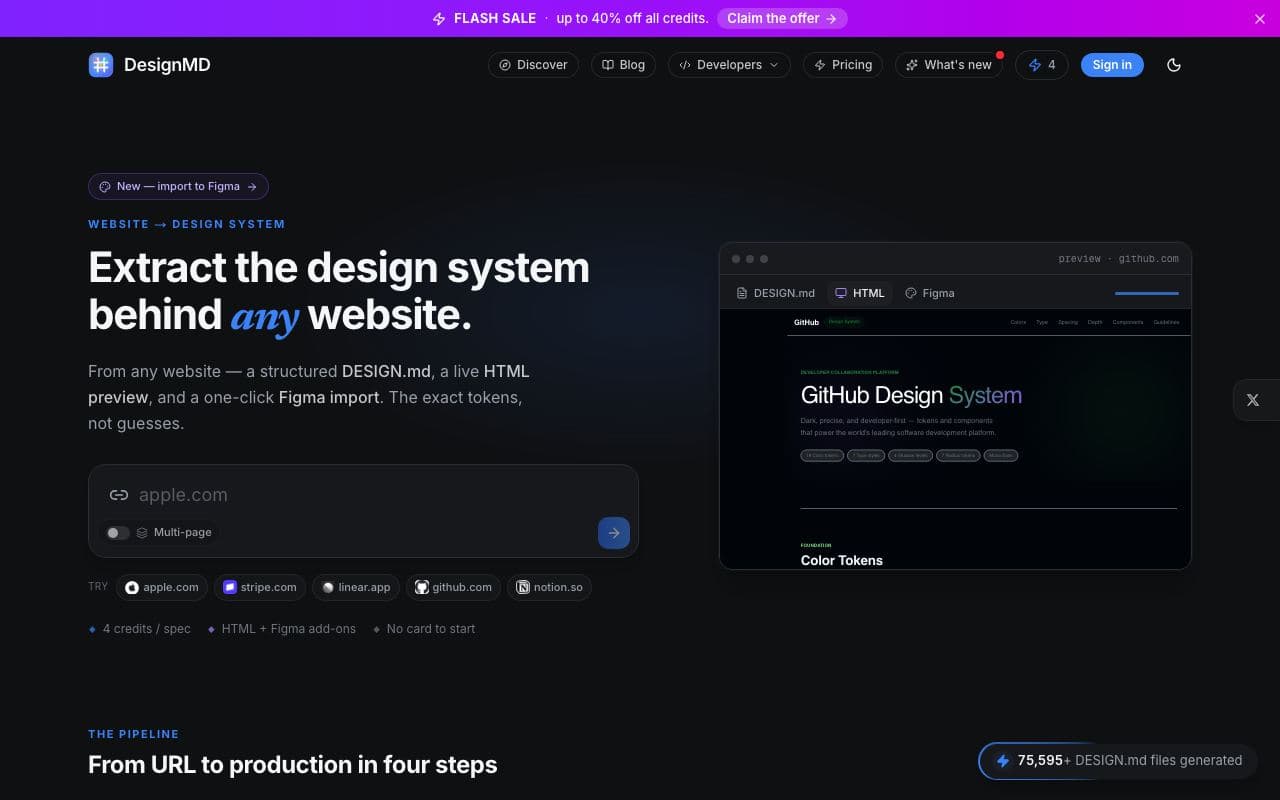Click the GitHub Design System preview thumbnail
This screenshot has height=800, width=1280.
click(x=955, y=438)
